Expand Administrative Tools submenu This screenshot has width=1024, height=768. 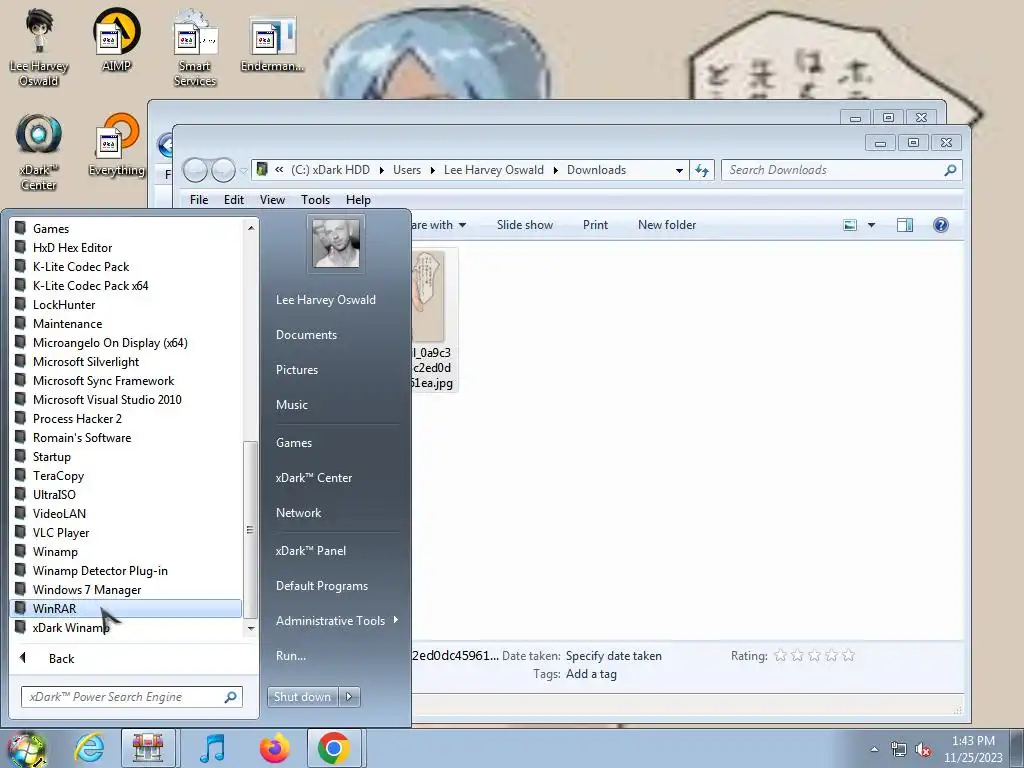[x=336, y=621]
